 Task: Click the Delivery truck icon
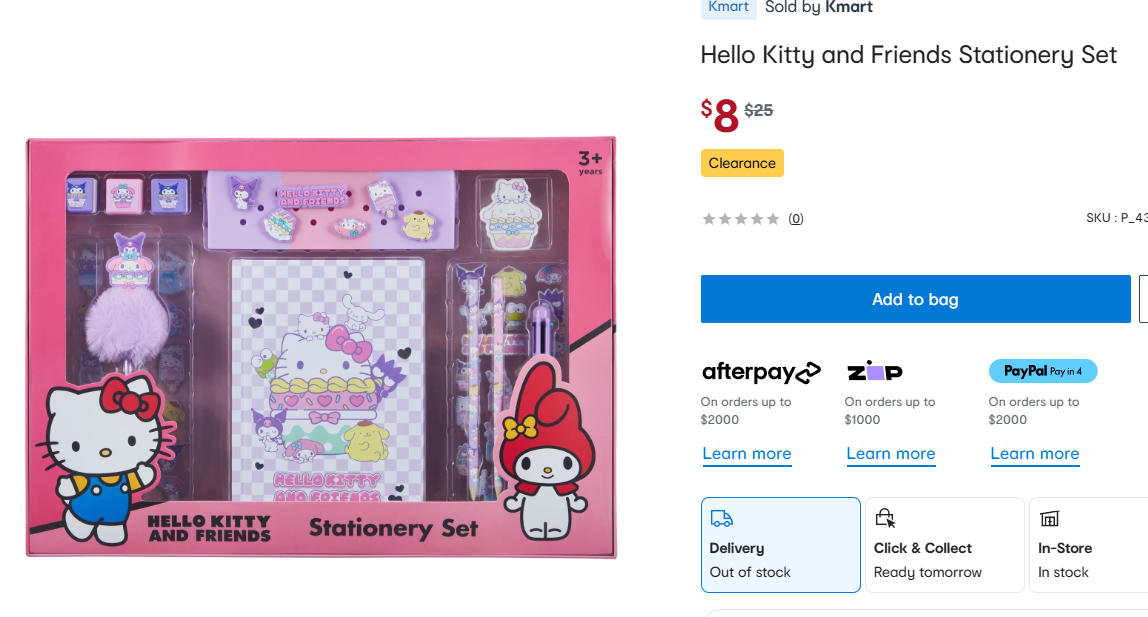[721, 519]
